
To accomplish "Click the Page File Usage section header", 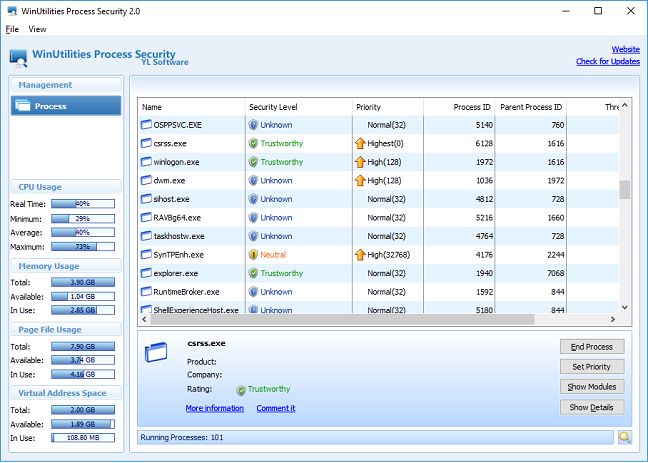I will tap(66, 330).
